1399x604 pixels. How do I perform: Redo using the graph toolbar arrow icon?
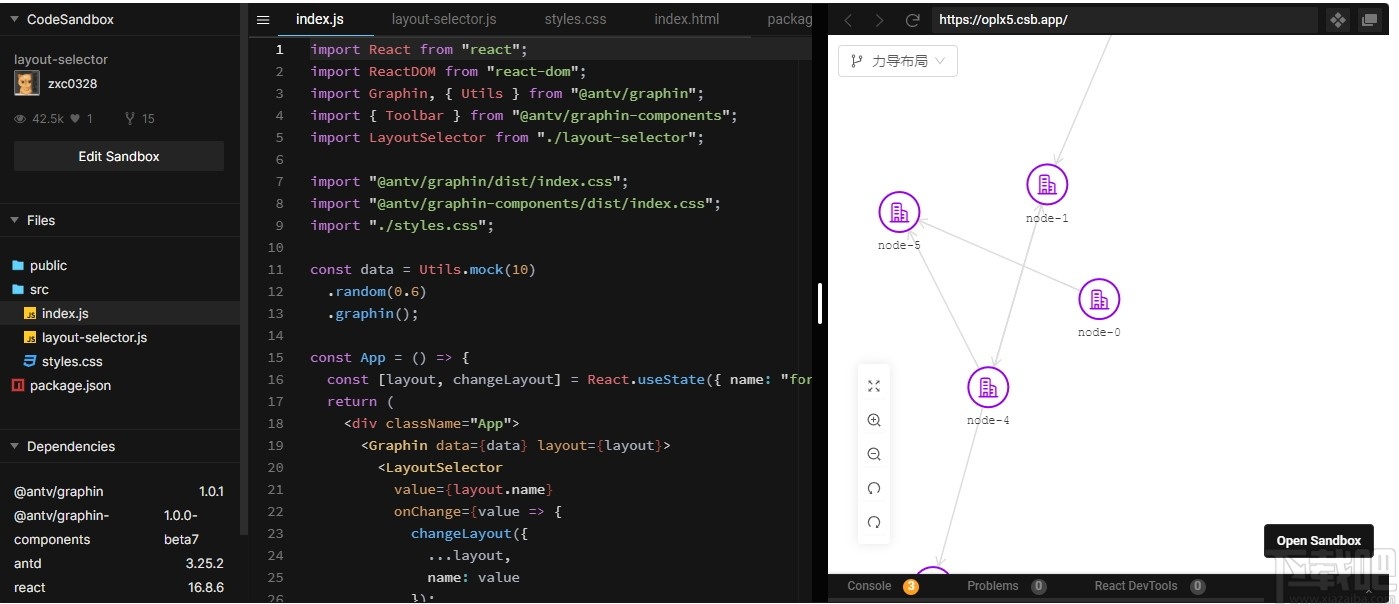874,522
